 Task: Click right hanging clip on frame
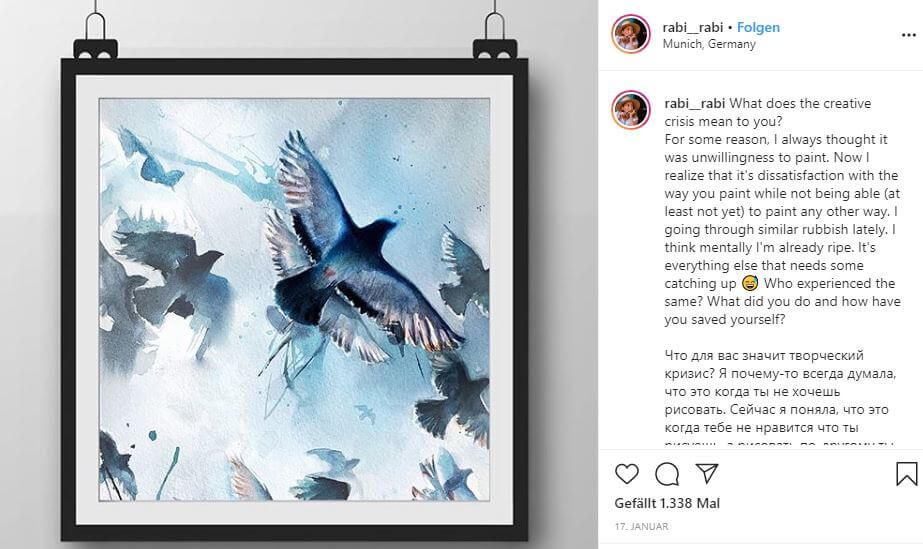[495, 36]
